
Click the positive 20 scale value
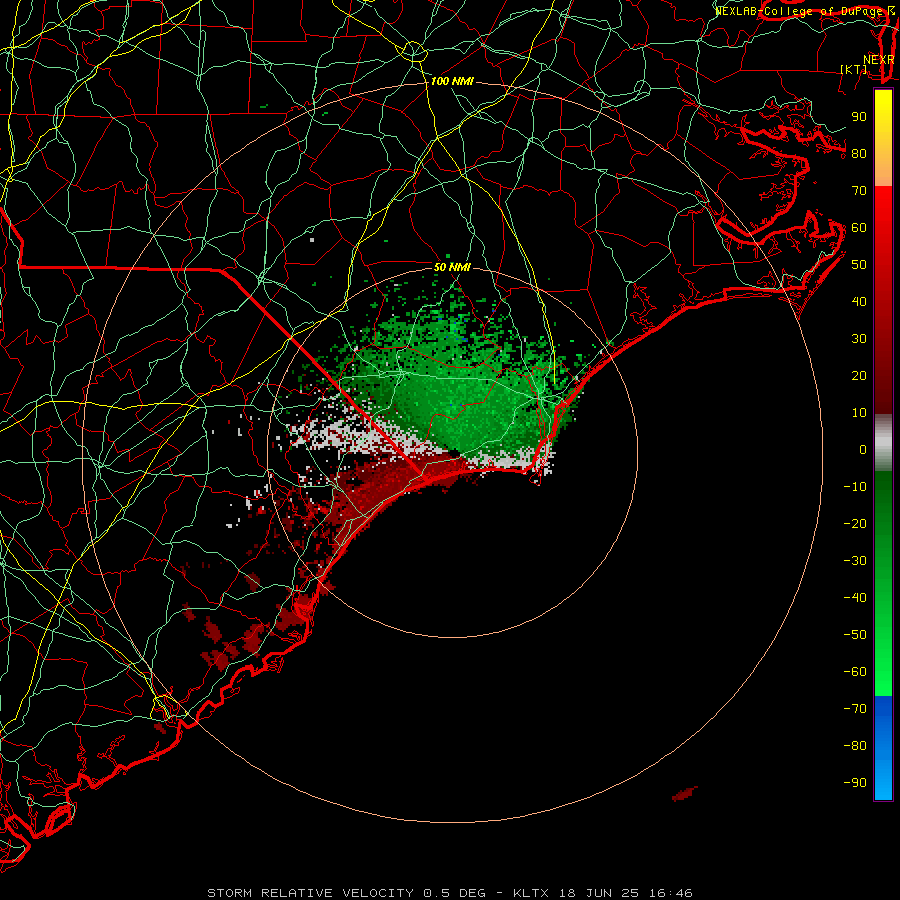click(859, 376)
